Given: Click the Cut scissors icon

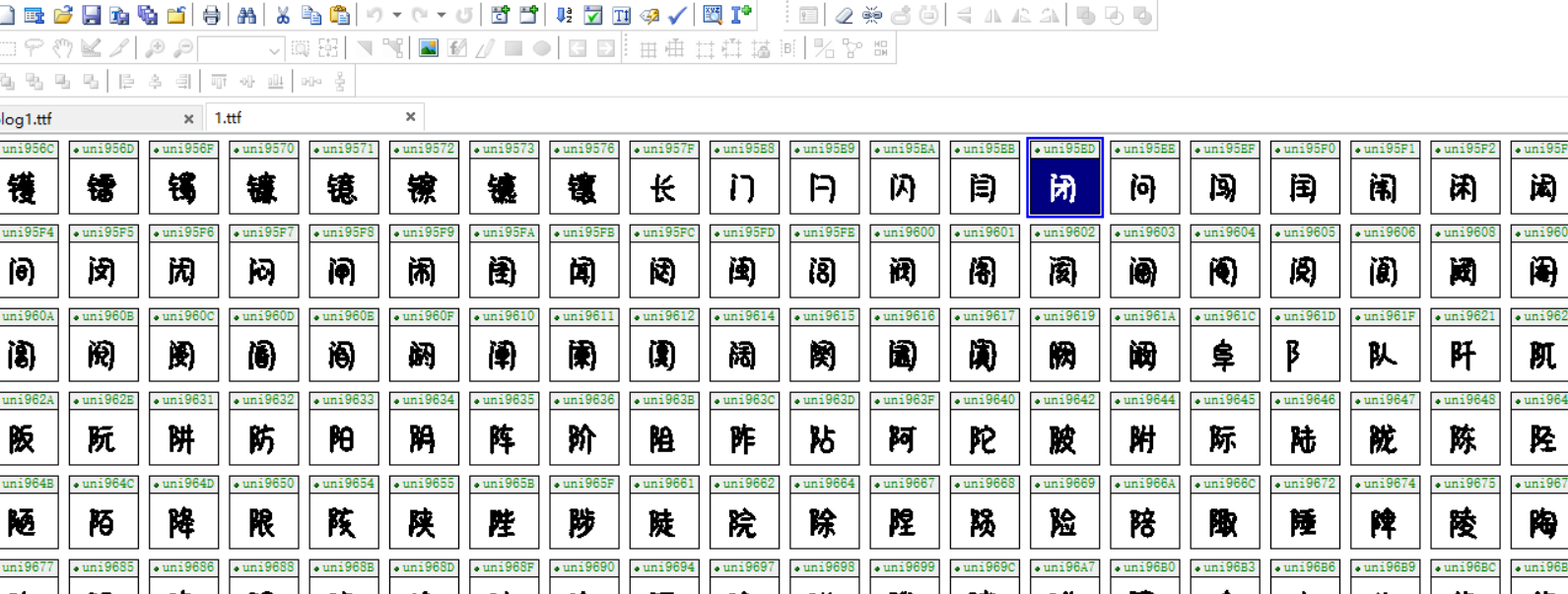Looking at the screenshot, I should [x=283, y=15].
